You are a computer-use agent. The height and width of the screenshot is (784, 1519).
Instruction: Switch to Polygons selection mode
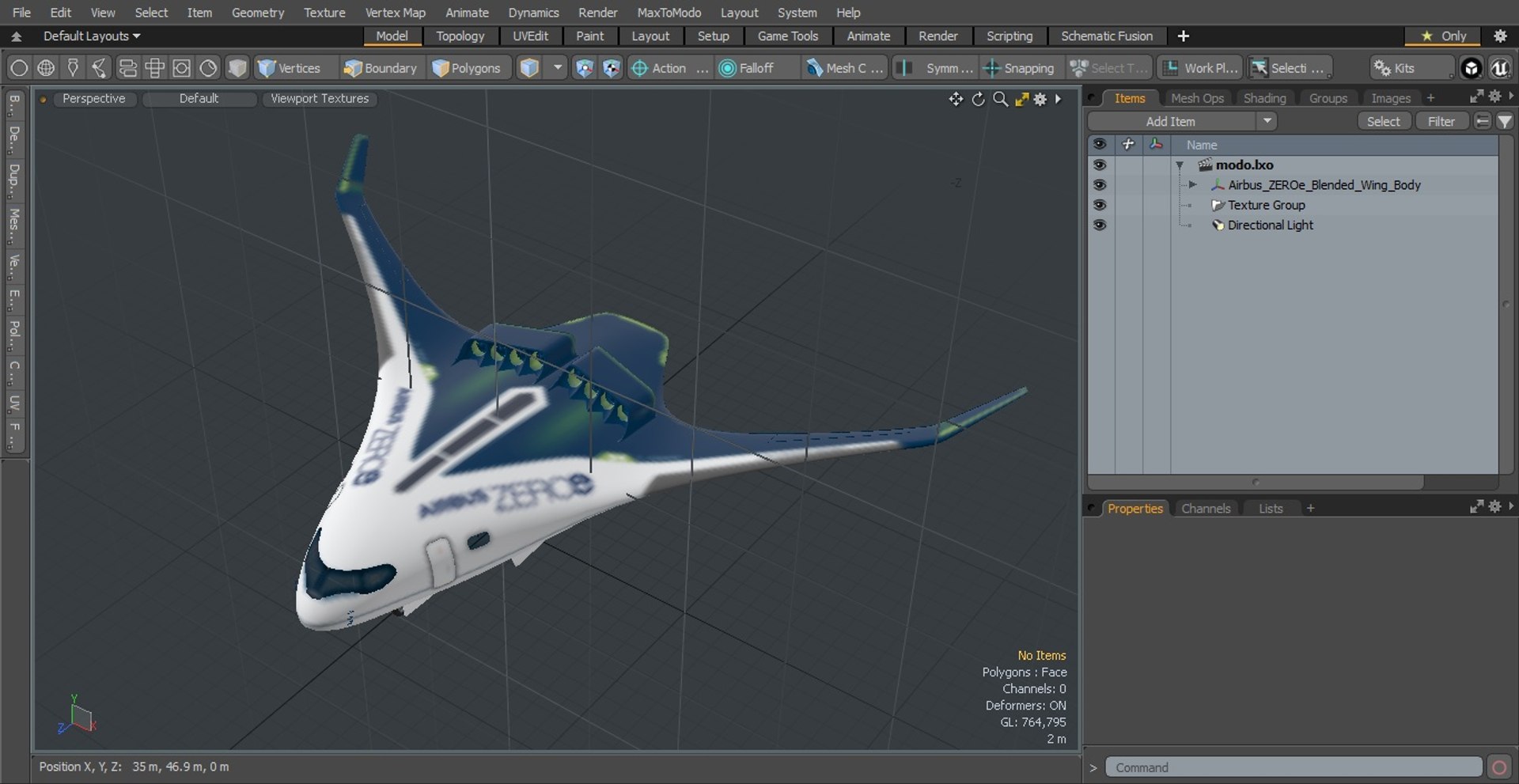tap(468, 68)
